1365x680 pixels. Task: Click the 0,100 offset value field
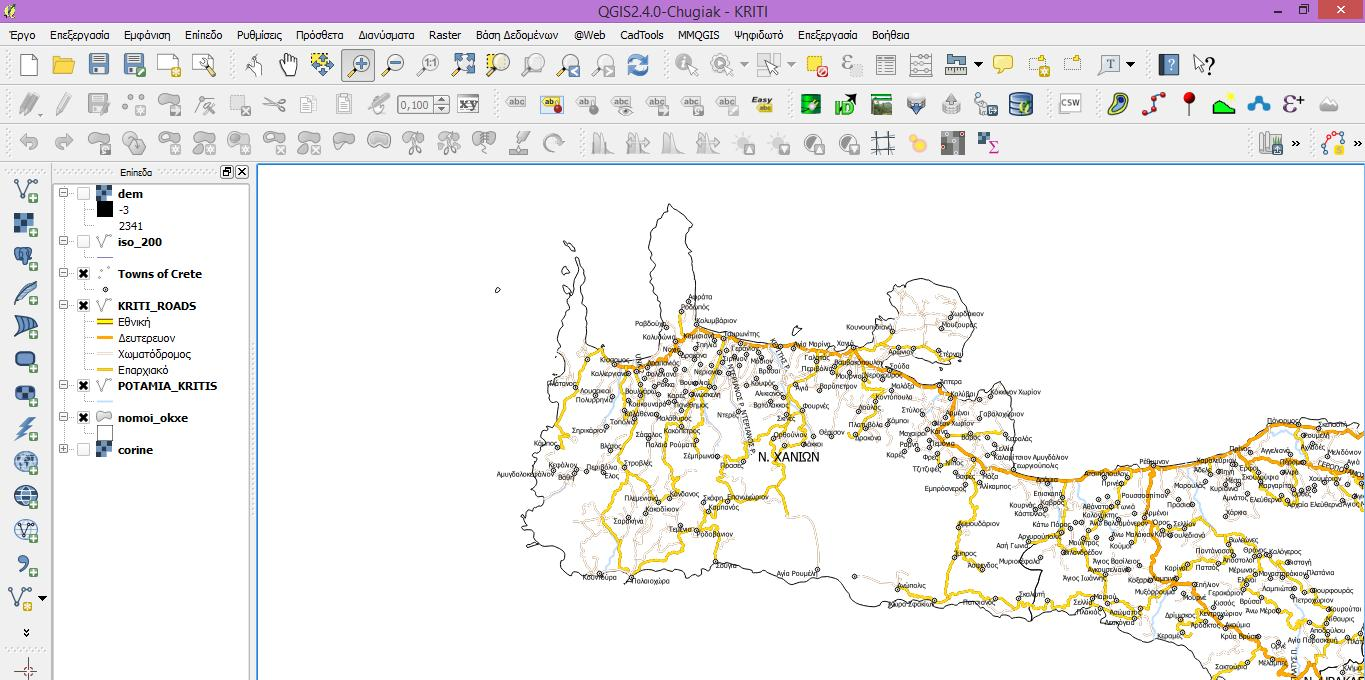pyautogui.click(x=415, y=104)
